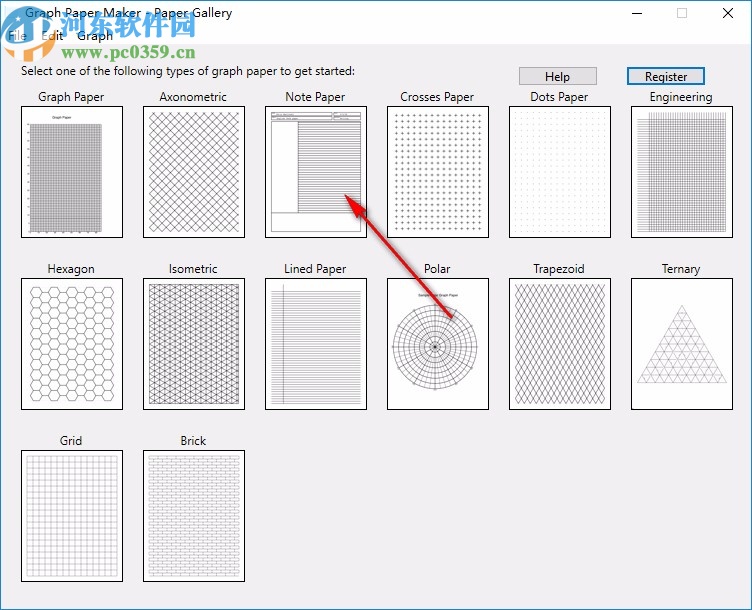Click the Ternary label text

681,269
